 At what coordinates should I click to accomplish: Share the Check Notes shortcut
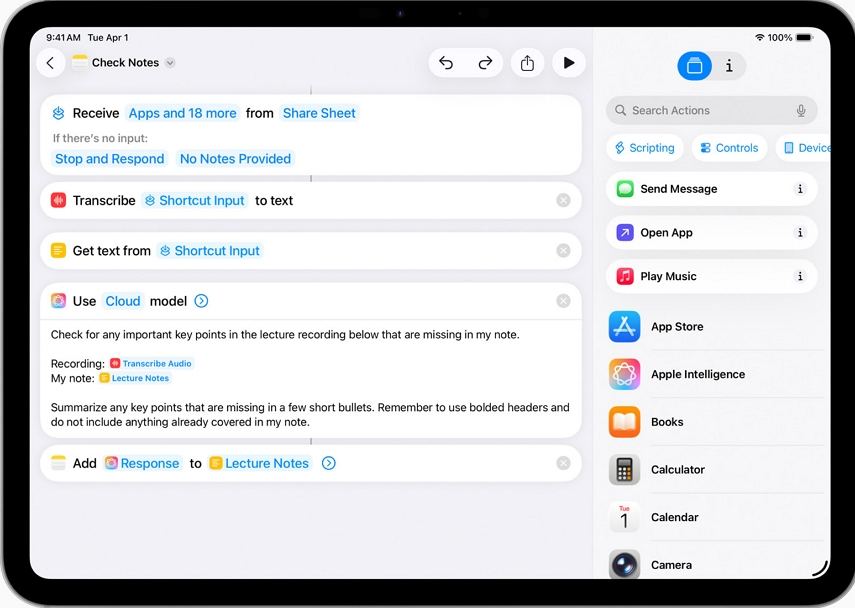(527, 63)
